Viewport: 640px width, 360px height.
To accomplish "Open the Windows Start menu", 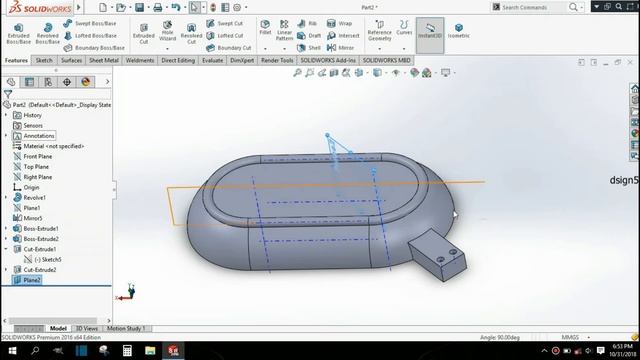I will (12, 351).
